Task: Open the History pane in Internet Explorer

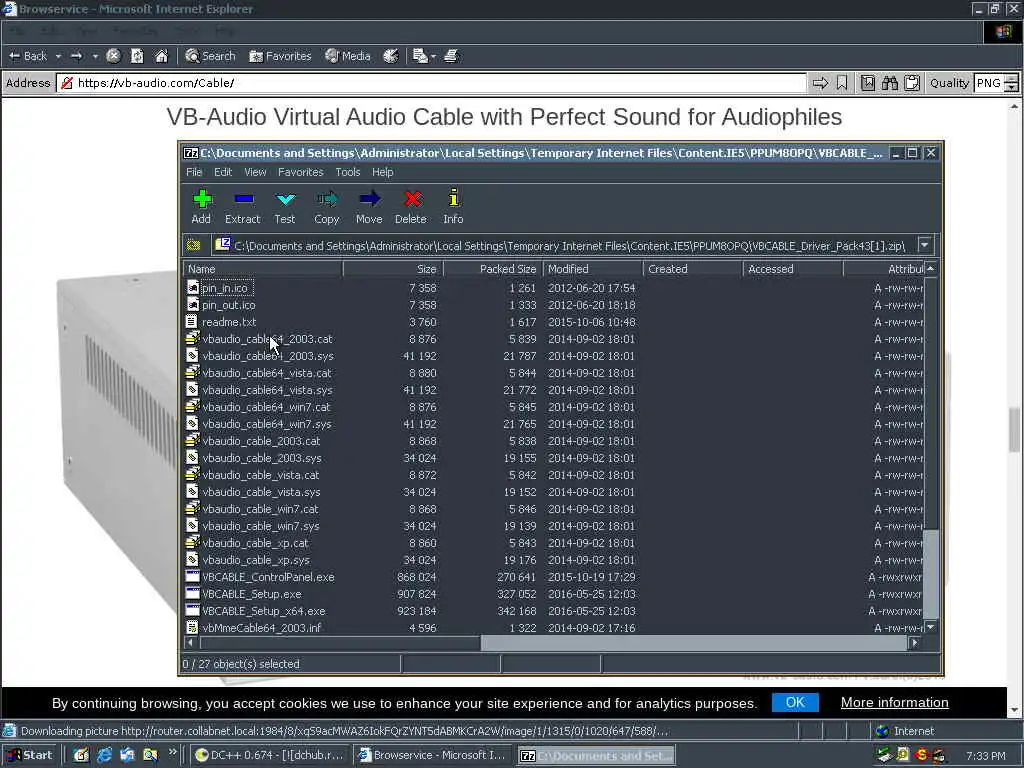Action: click(x=391, y=56)
